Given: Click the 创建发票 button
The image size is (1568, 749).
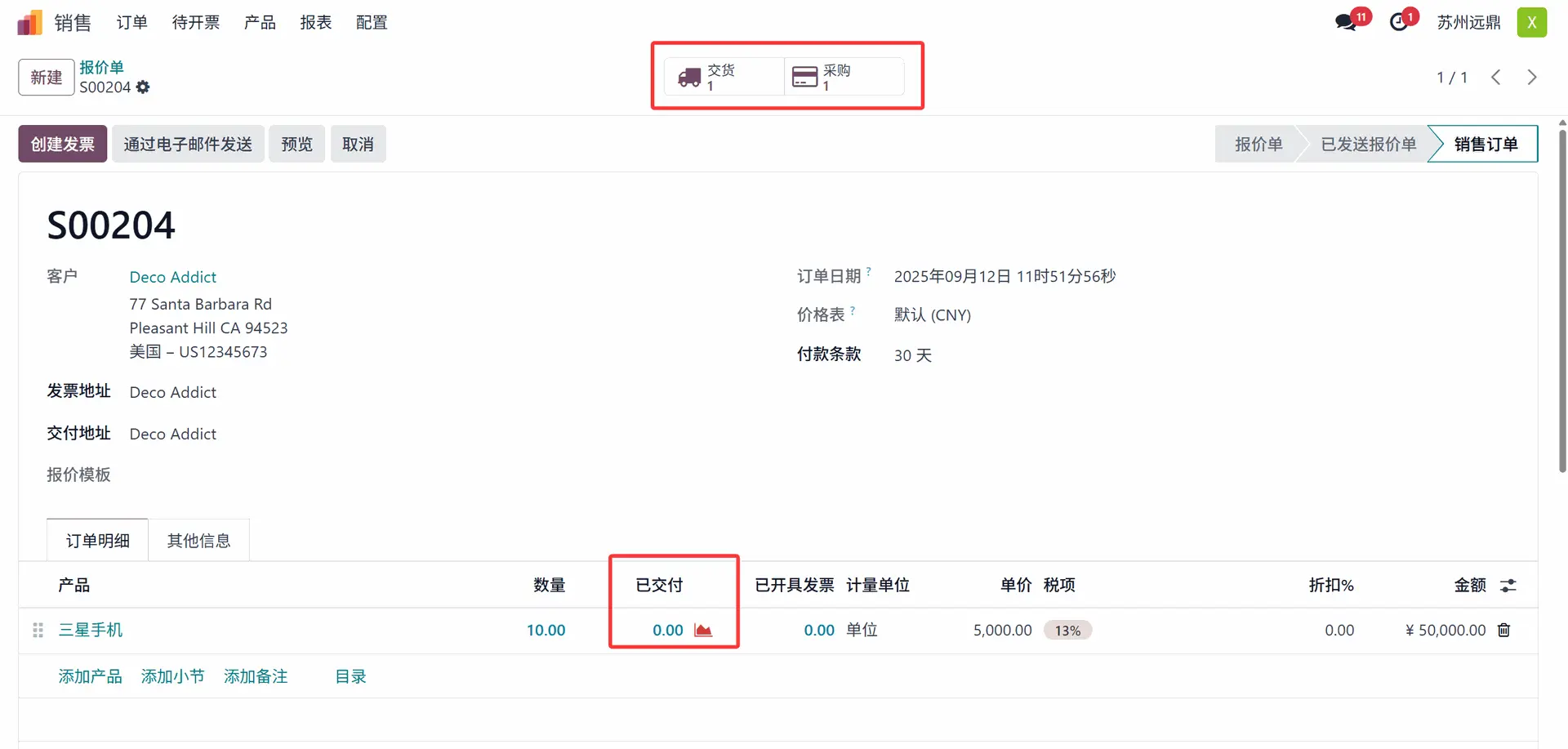Looking at the screenshot, I should coord(63,144).
